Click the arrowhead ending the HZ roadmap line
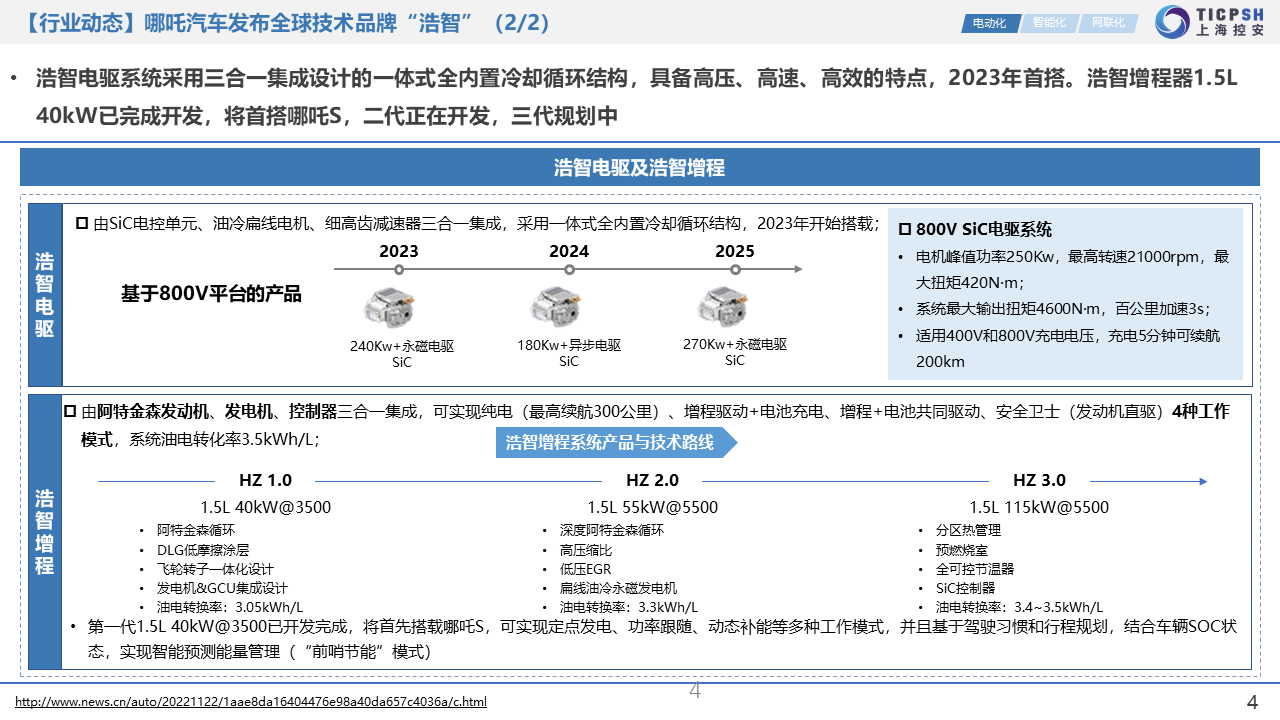Screen dimensions: 1280x720 coord(1203,481)
